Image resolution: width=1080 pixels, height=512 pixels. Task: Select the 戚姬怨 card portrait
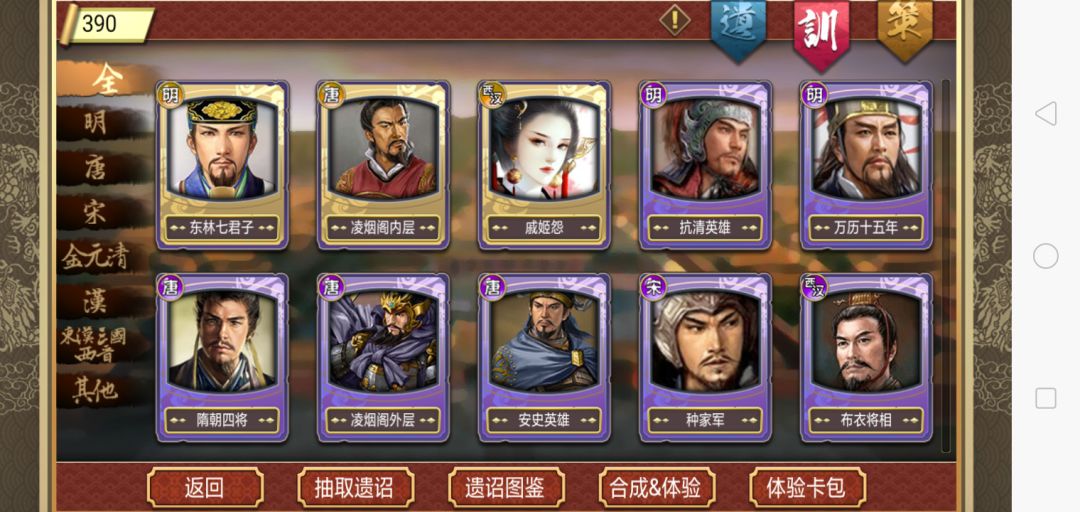coord(544,150)
